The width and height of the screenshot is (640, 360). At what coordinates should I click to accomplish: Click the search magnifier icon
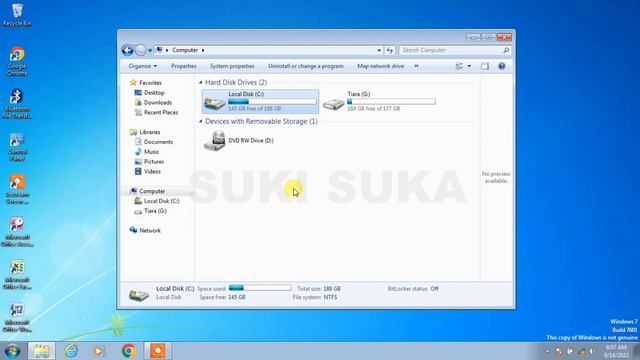pyautogui.click(x=506, y=50)
